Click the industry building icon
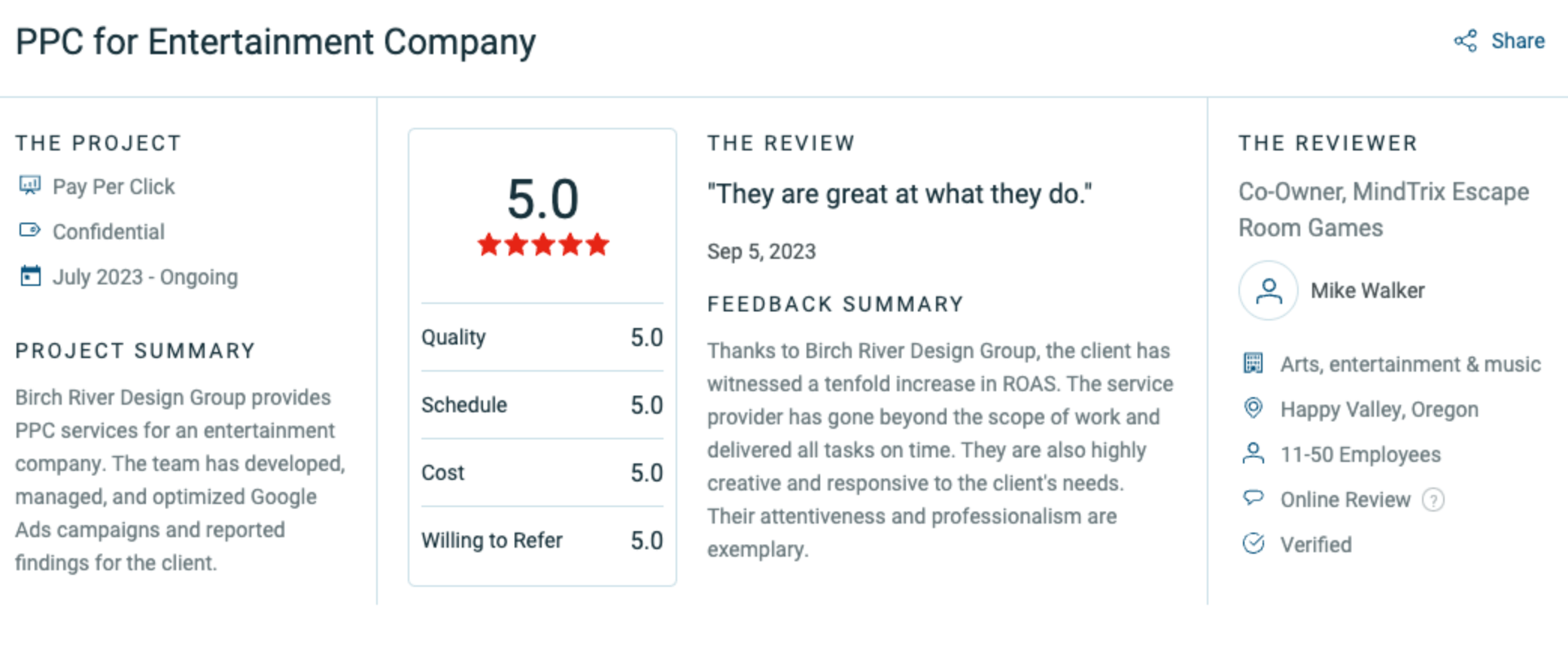This screenshot has width=1568, height=656. pos(1253,363)
